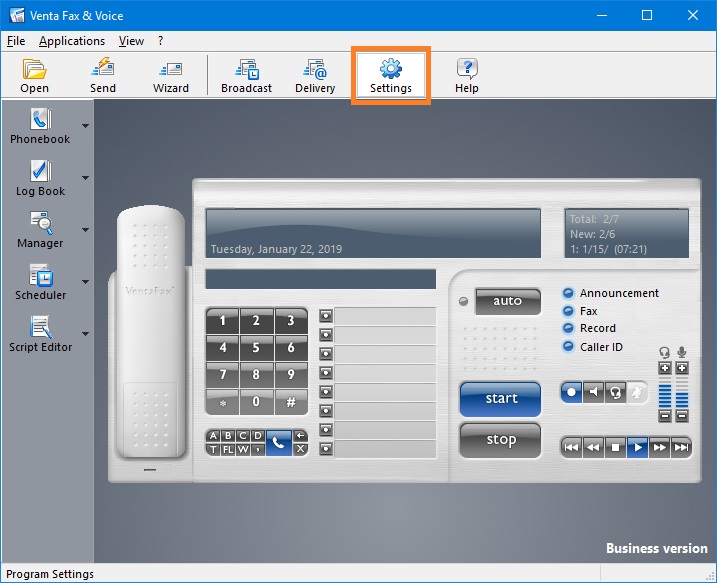Click the date display showing Tuesday, January 22, 2019

[373, 234]
